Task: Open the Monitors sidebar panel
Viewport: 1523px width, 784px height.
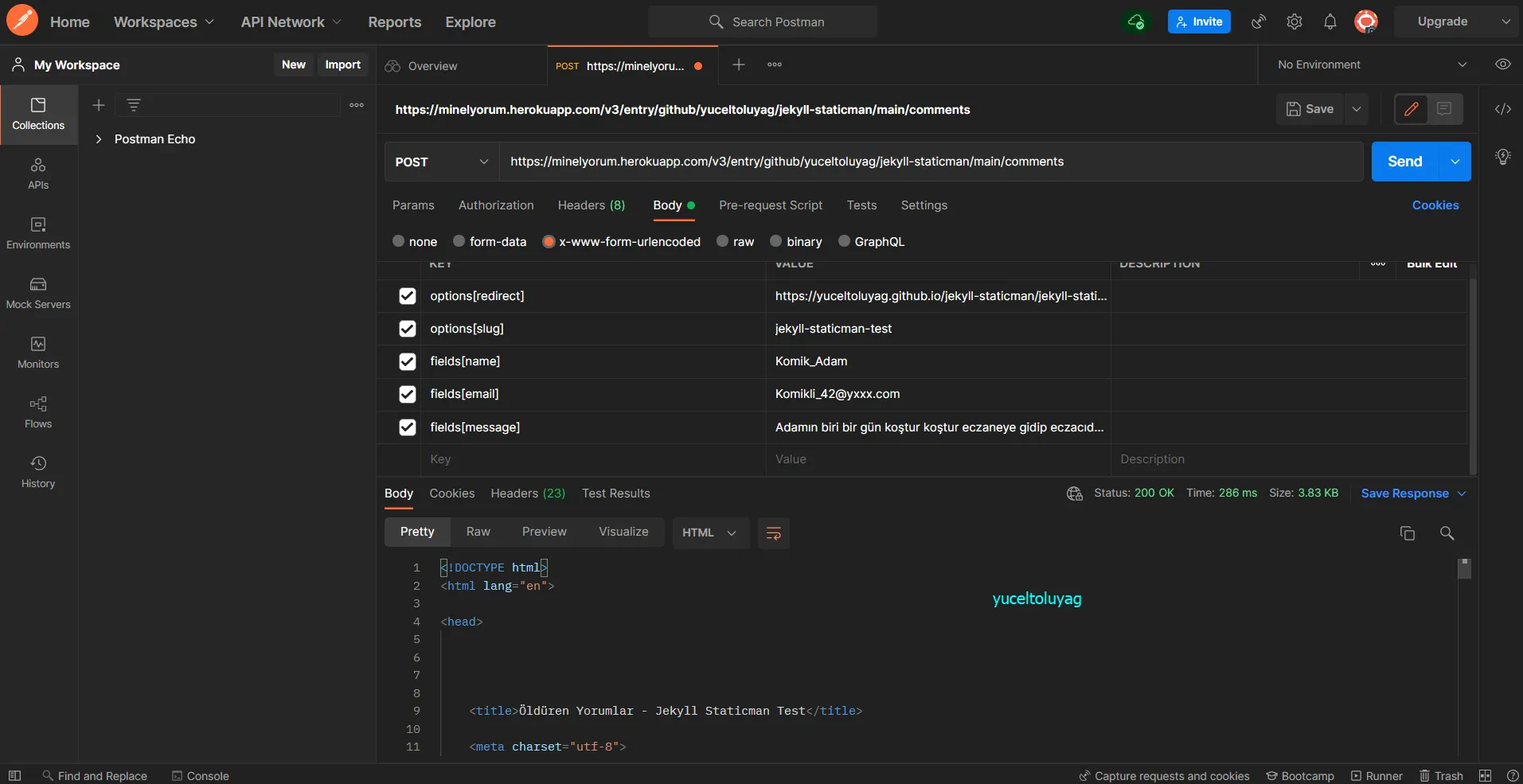Action: 38,353
